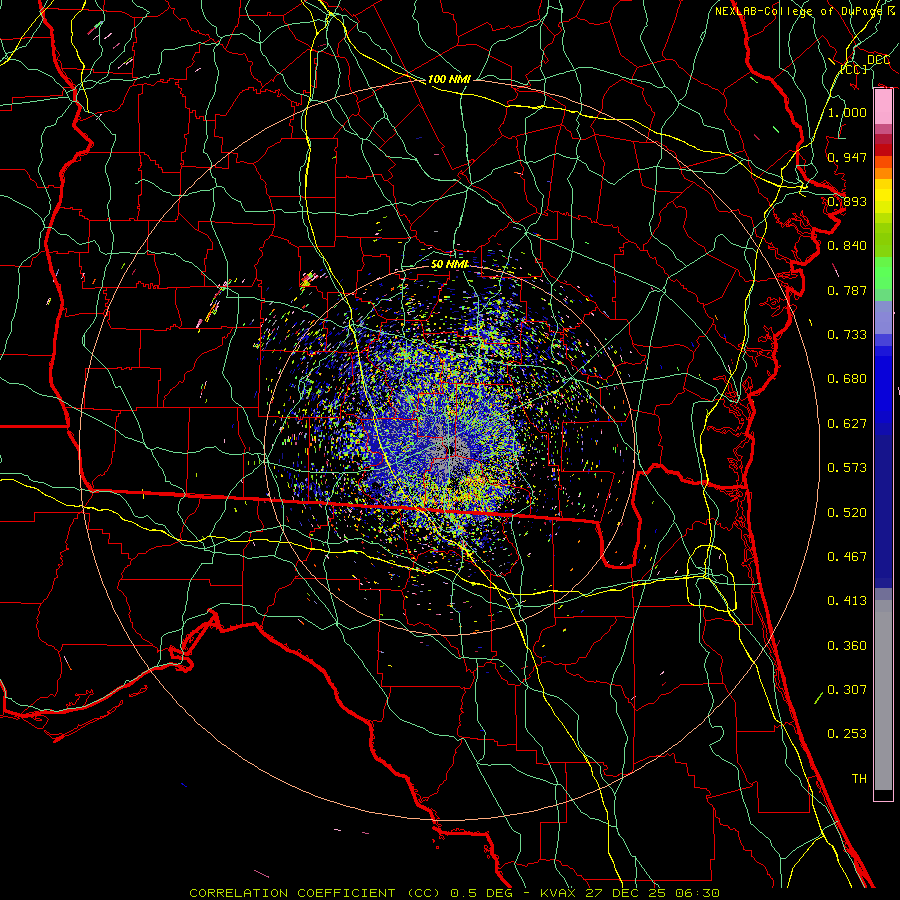Click the 0.840 scale value
The image size is (900, 900).
(x=847, y=246)
